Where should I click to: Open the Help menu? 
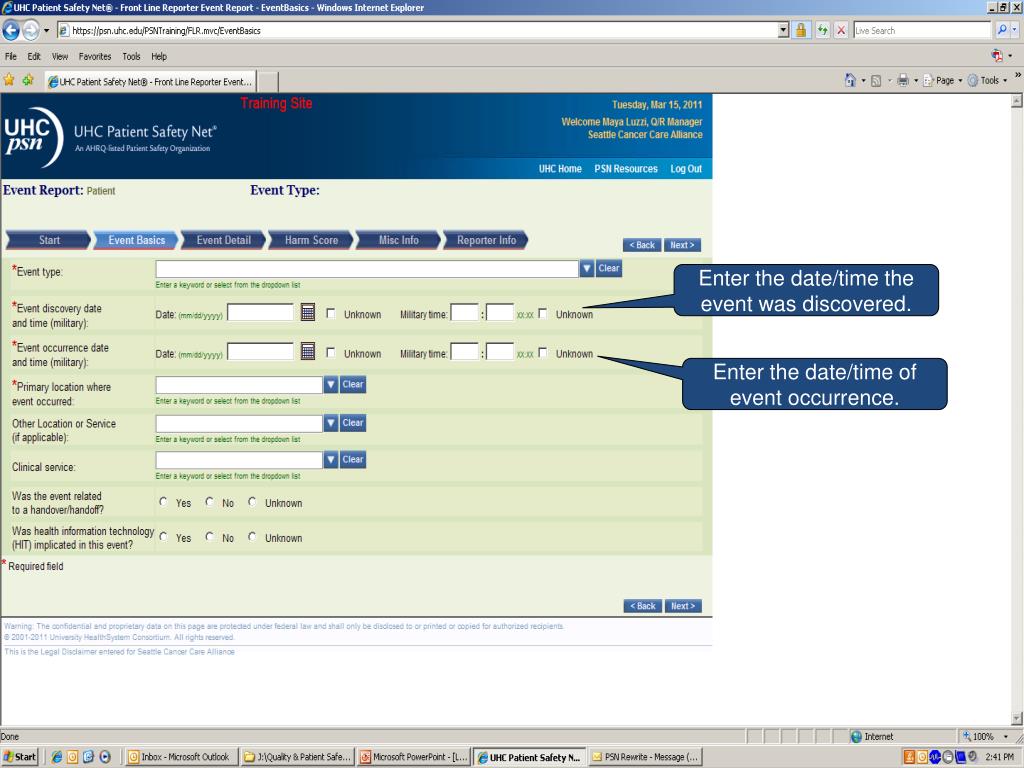pos(159,56)
